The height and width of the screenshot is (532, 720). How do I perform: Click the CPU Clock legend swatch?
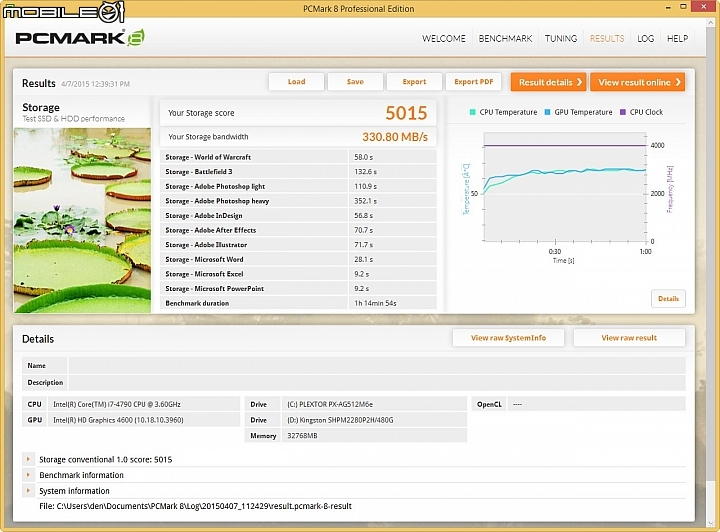coord(623,112)
